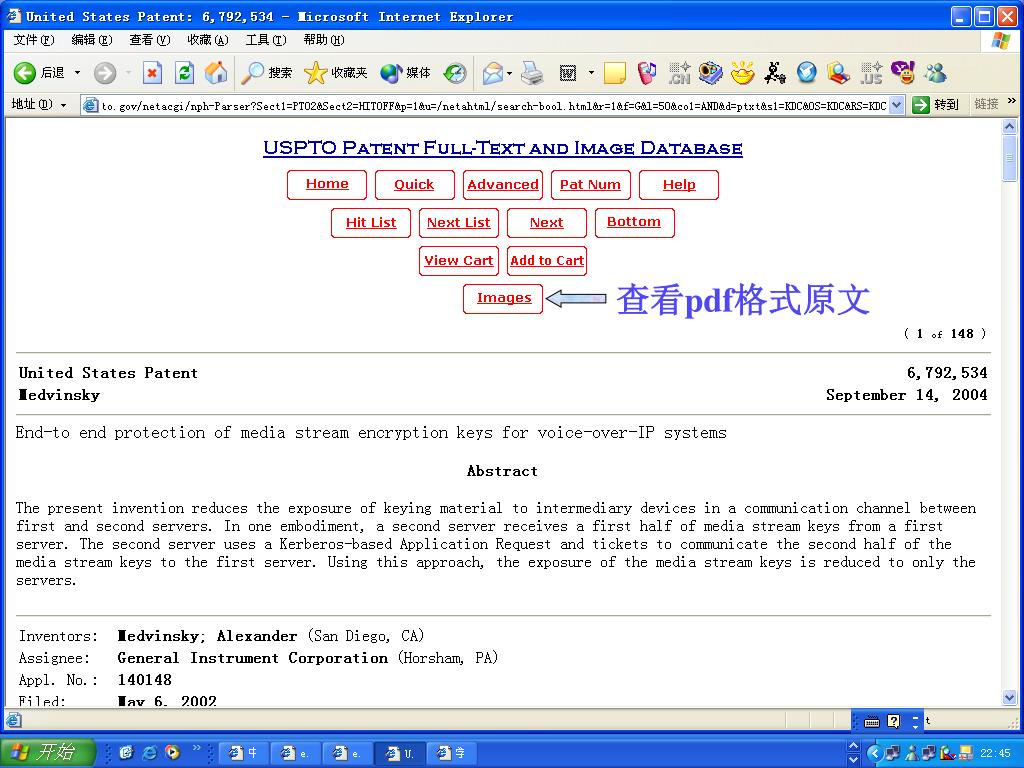Click Images to view the PDF original
This screenshot has width=1024, height=768.
[504, 298]
